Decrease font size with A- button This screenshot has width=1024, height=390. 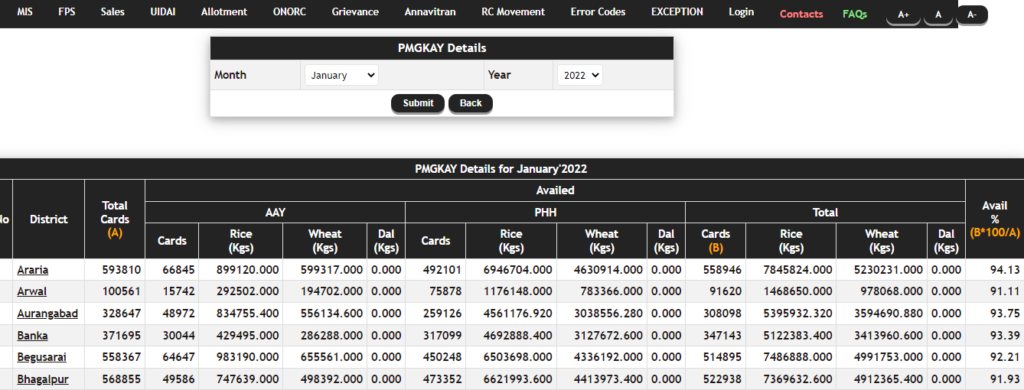(x=972, y=14)
